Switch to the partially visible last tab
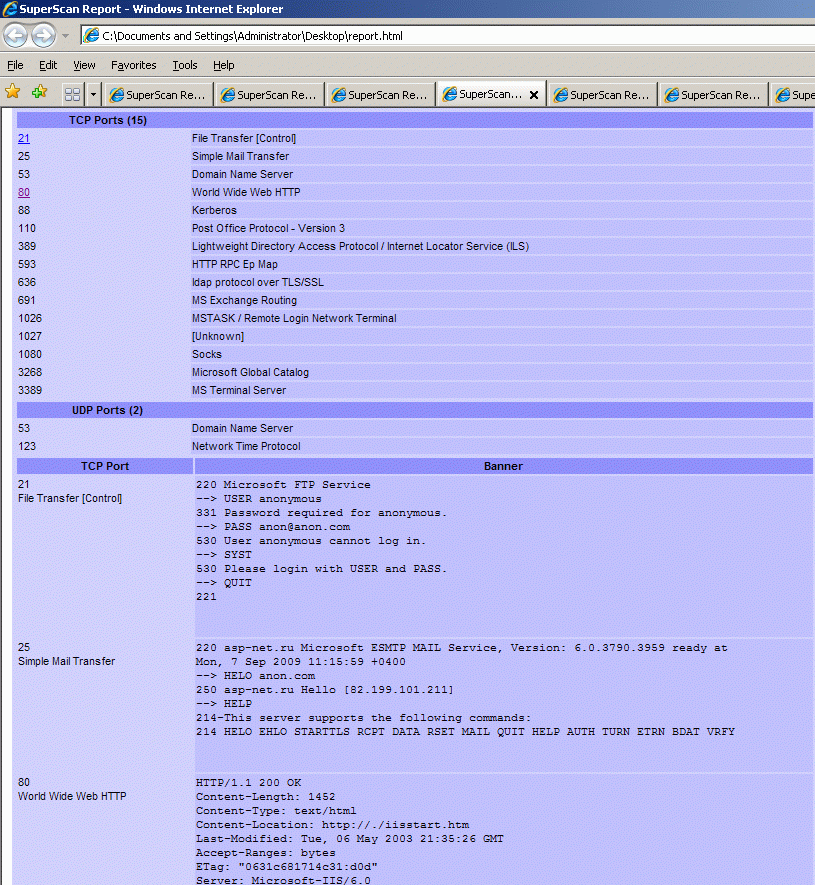Screen dimensions: 815x885 [x=793, y=95]
